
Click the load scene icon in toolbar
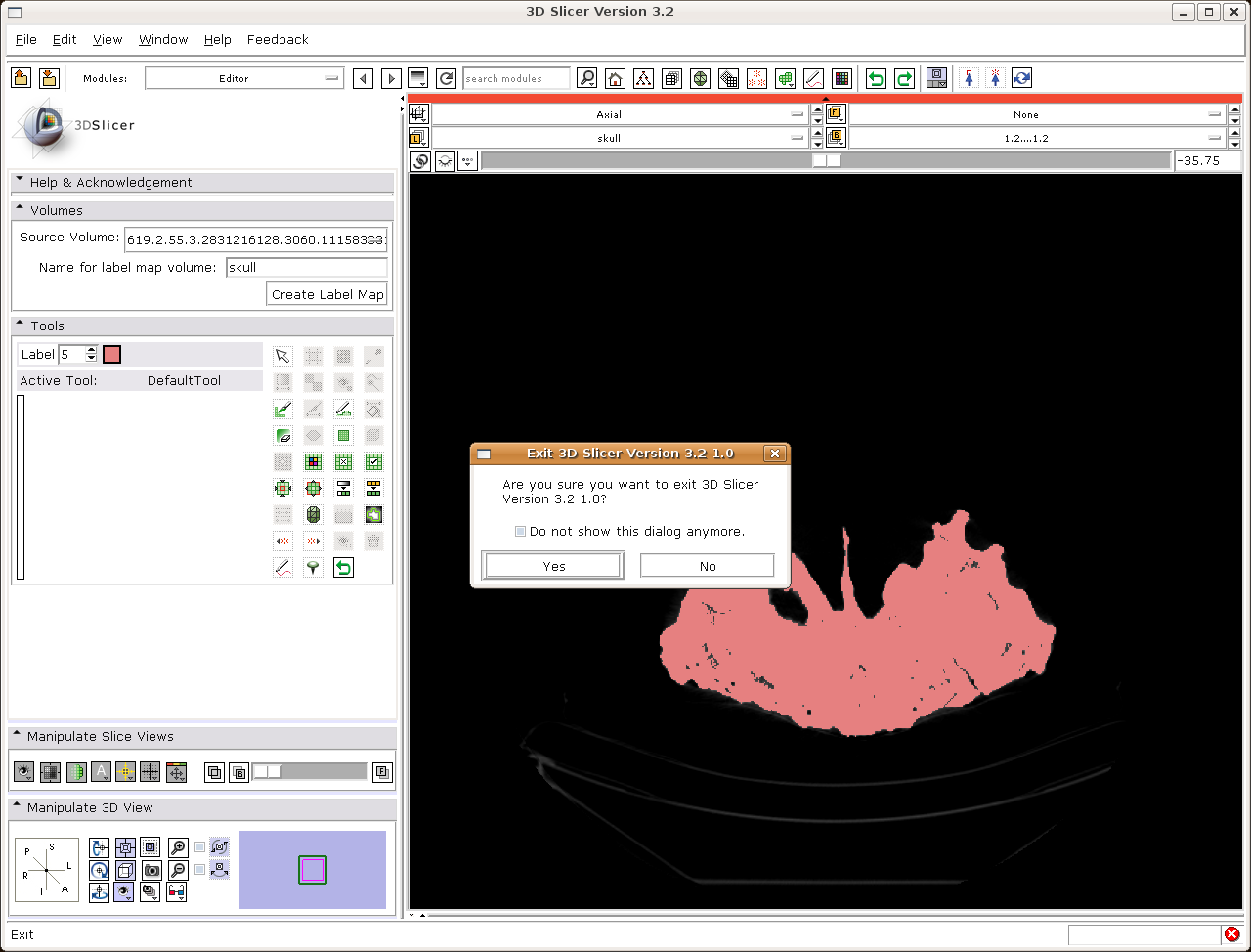point(22,78)
